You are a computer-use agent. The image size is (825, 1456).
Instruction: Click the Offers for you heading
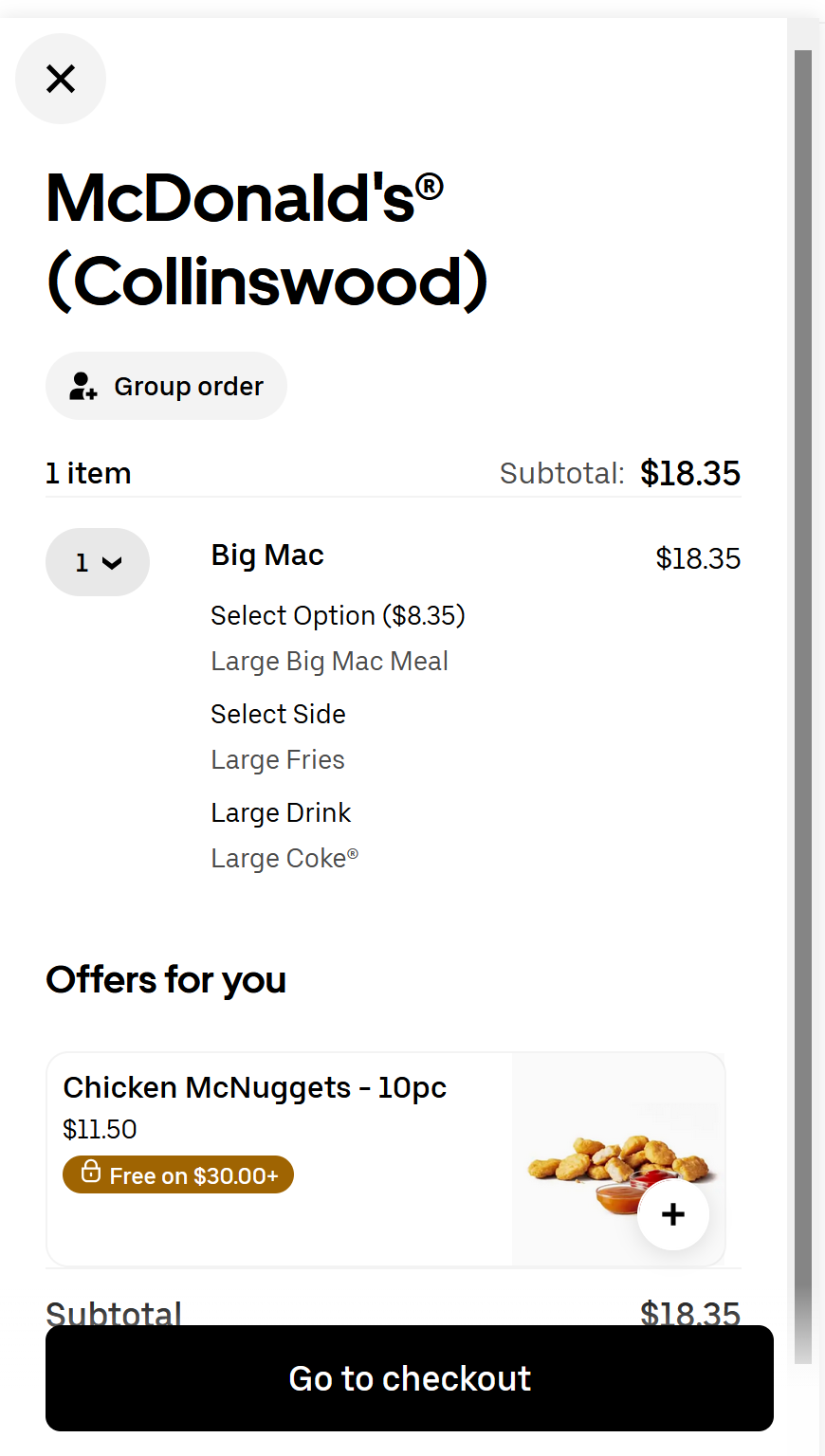[166, 980]
